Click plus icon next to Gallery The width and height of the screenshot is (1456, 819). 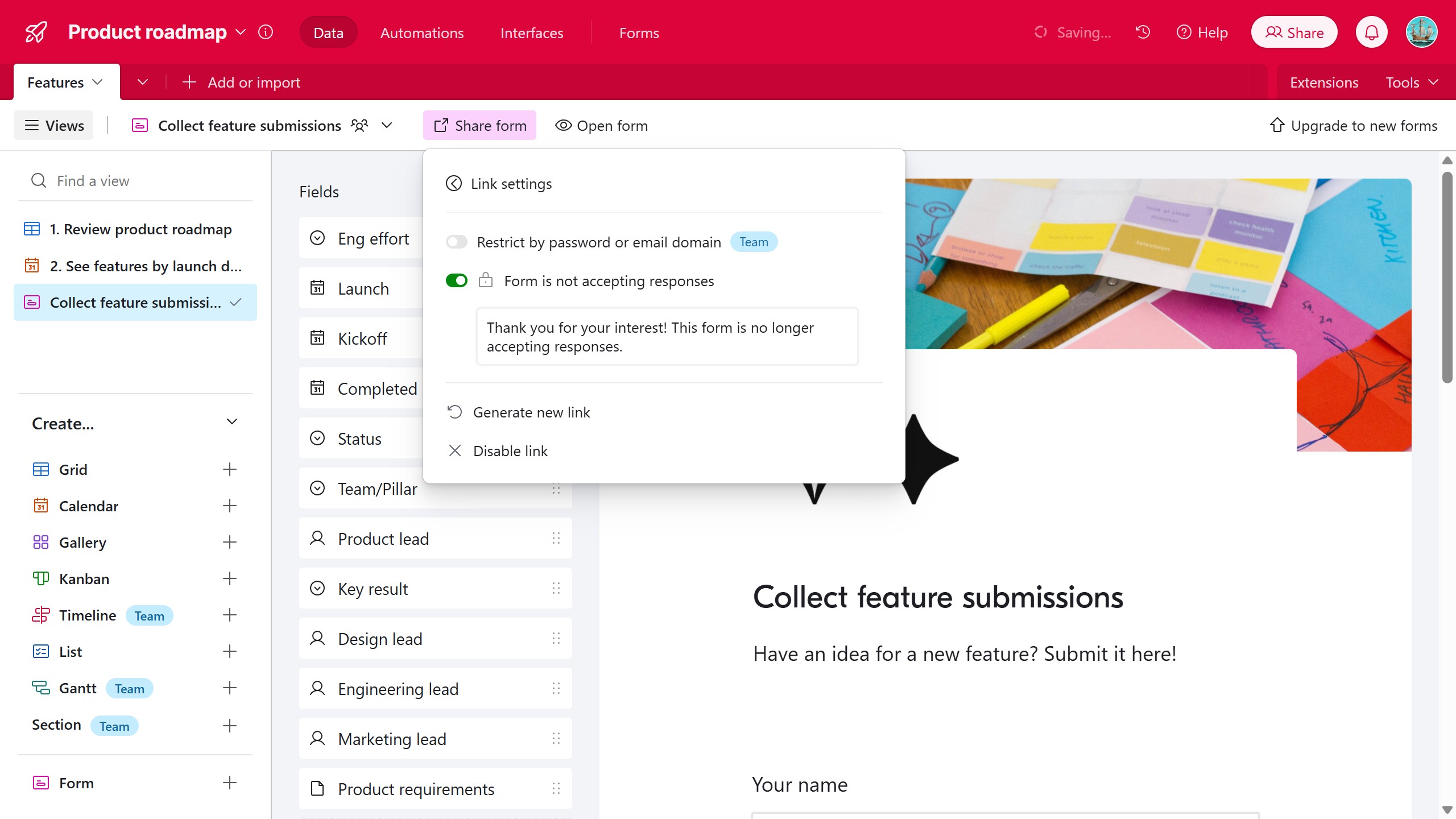[230, 542]
